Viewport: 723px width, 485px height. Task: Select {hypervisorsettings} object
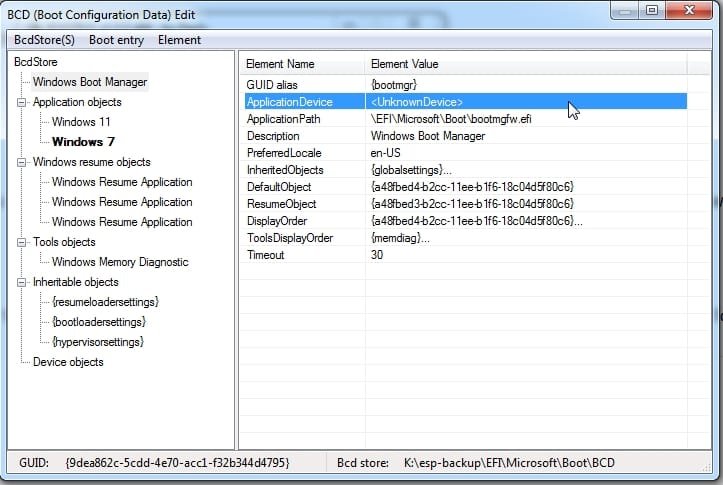tap(98, 342)
